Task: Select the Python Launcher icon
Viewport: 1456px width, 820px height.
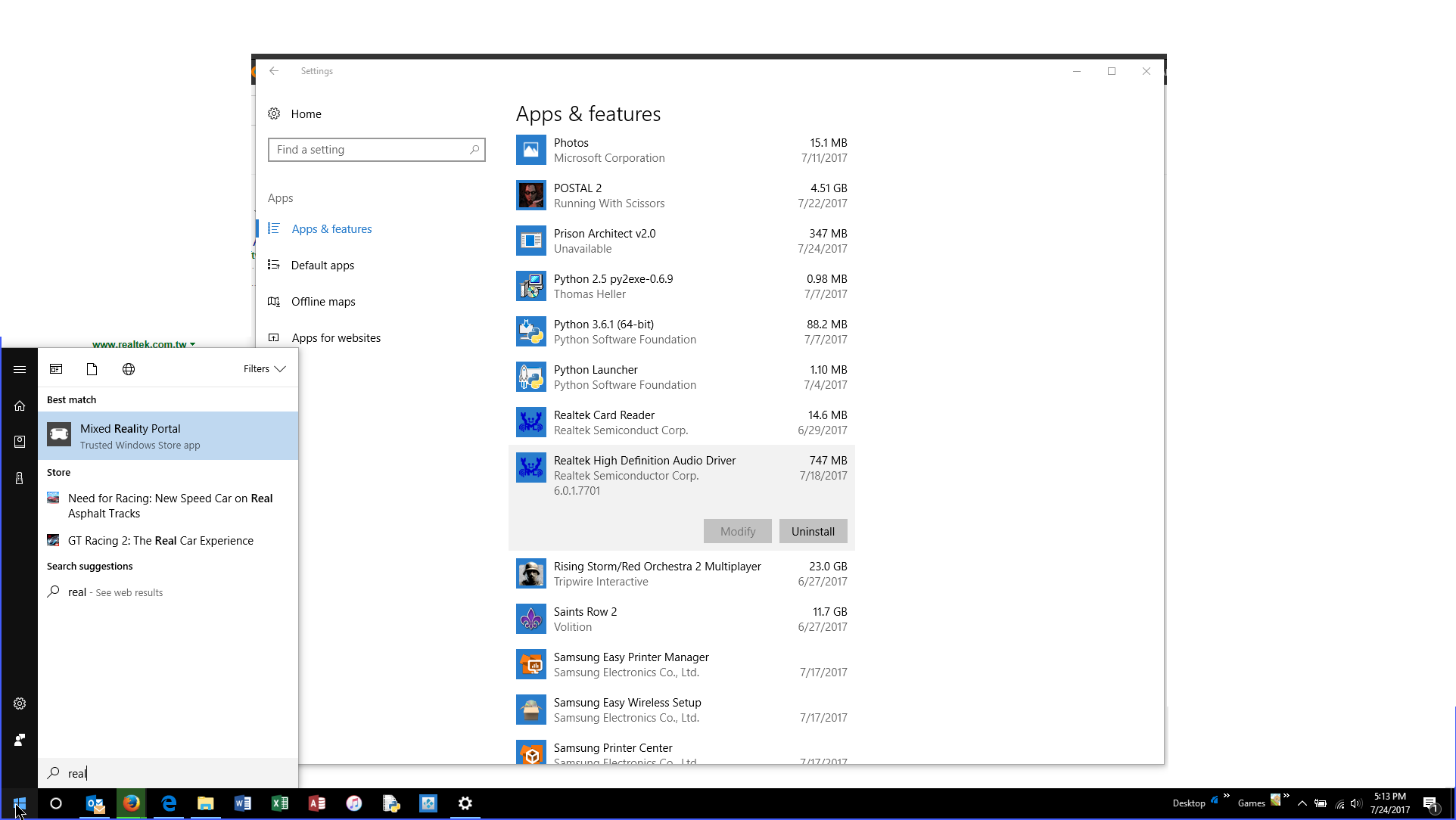Action: click(x=530, y=377)
